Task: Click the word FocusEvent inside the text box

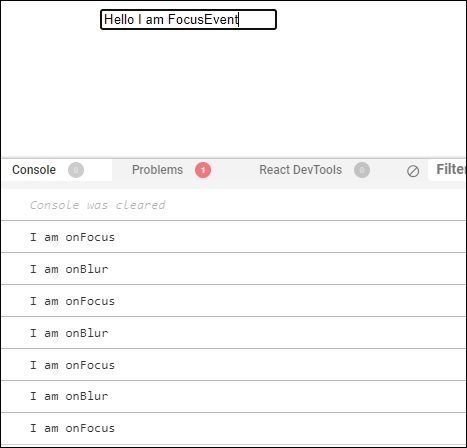Action: (203, 20)
